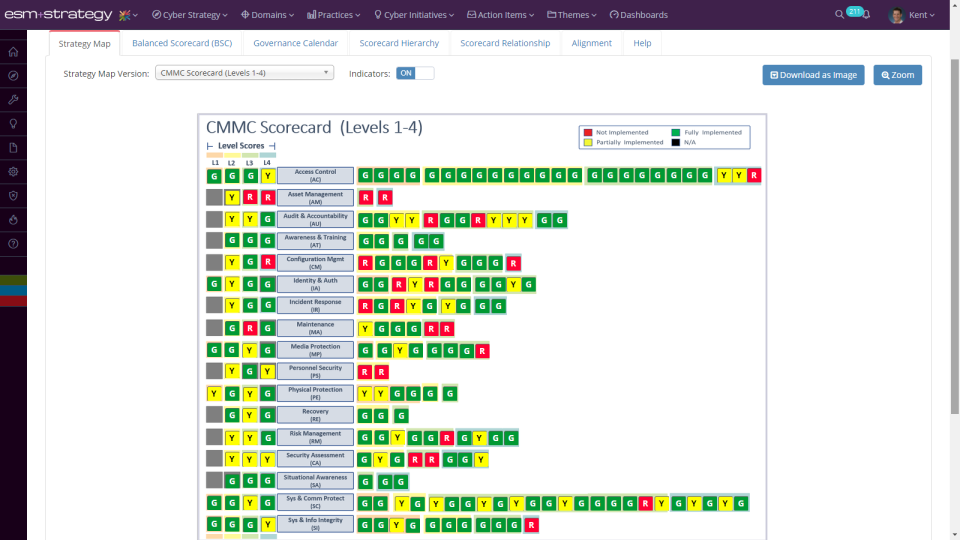Open the Dashboards menu item
Image resolution: width=960 pixels, height=540 pixels.
pyautogui.click(x=639, y=15)
